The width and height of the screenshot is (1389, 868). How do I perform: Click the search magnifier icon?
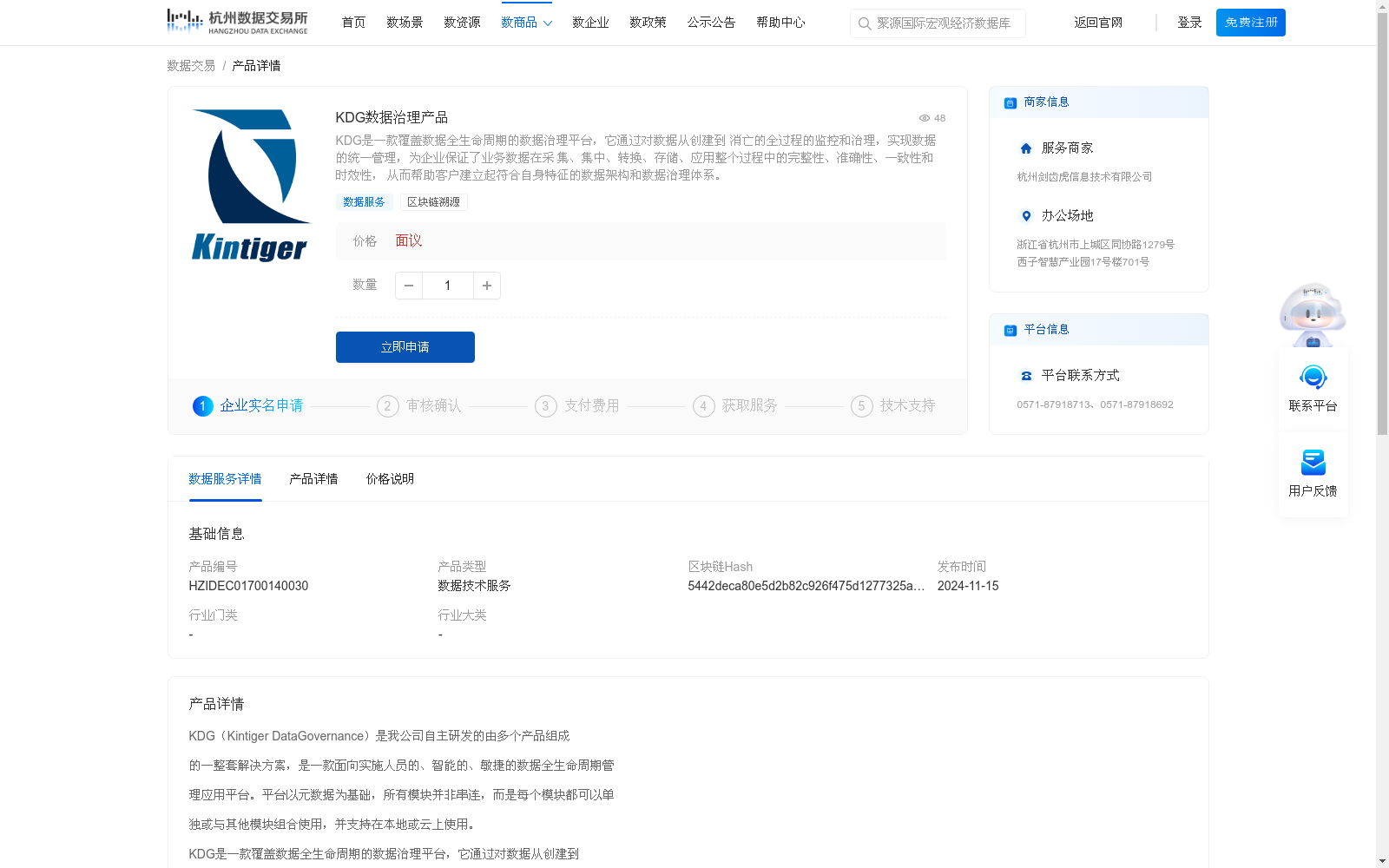(865, 23)
